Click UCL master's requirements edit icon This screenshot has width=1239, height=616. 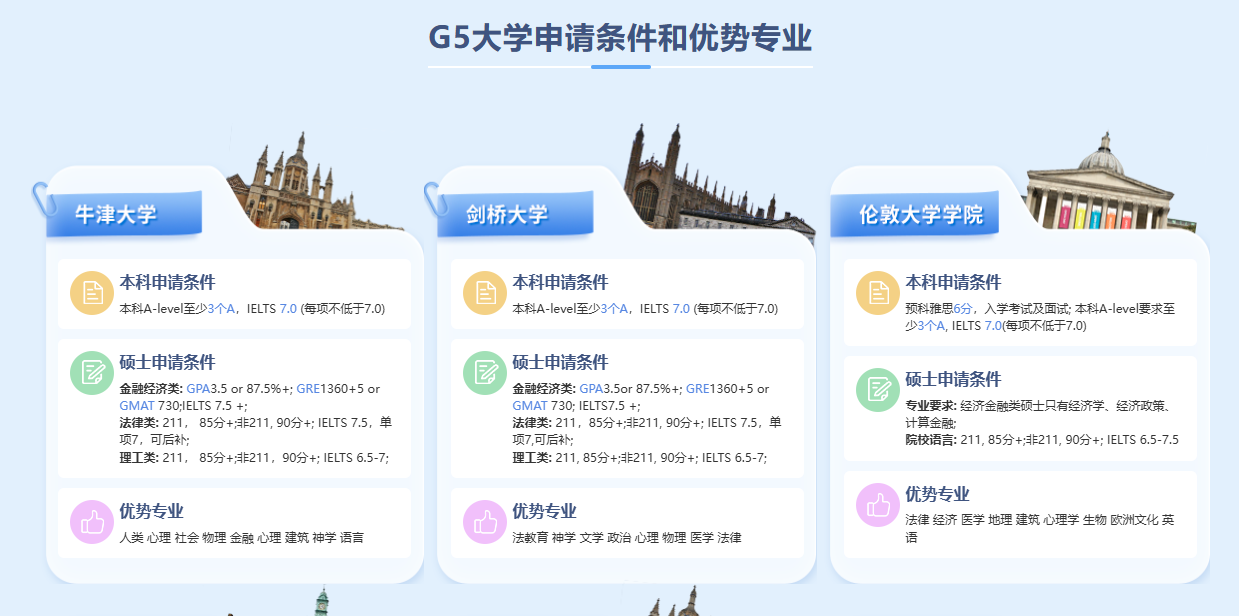tap(877, 389)
